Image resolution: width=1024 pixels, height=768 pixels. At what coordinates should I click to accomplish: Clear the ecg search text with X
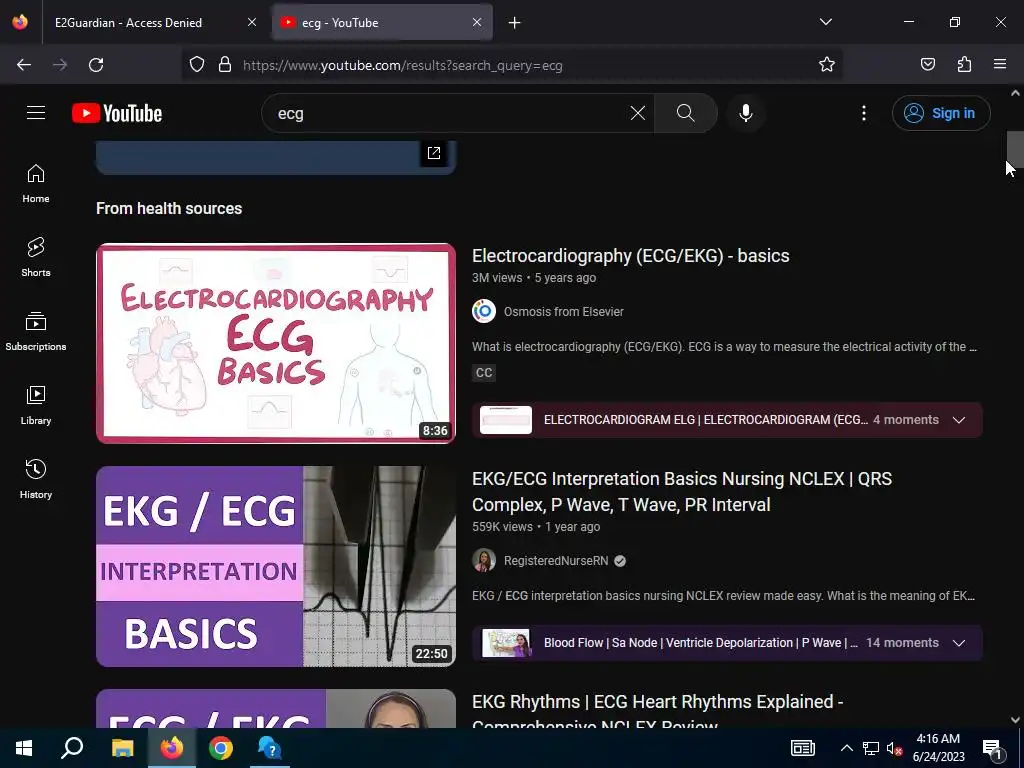(637, 113)
